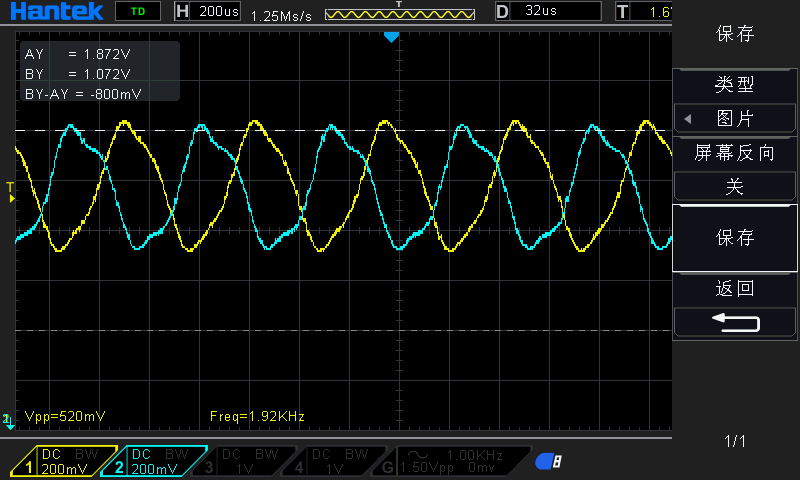
Task: Click the USB storage indicator icon
Action: point(548,461)
